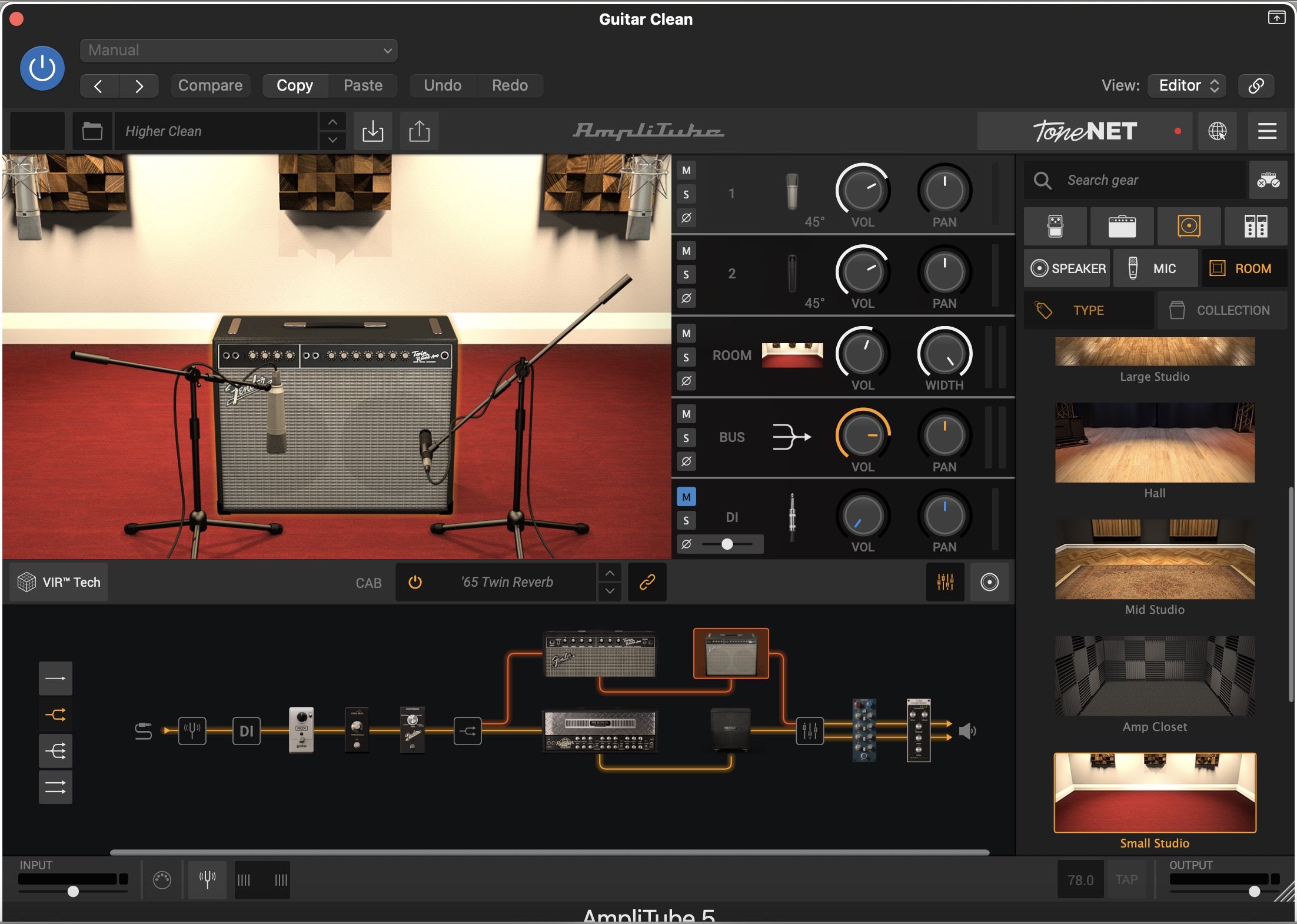Image resolution: width=1297 pixels, height=924 pixels.
Task: Select the three-way split routing icon
Action: pos(56,751)
